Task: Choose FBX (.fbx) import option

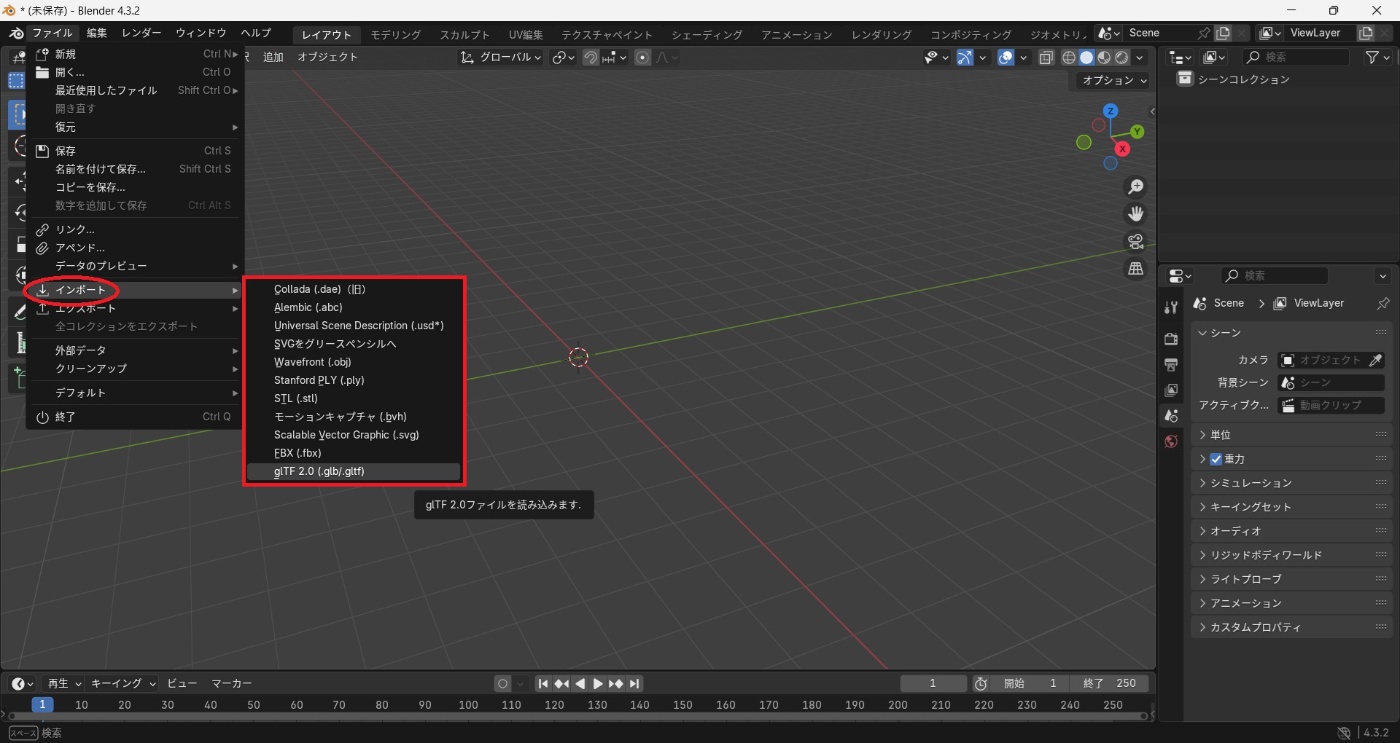Action: 353,453
